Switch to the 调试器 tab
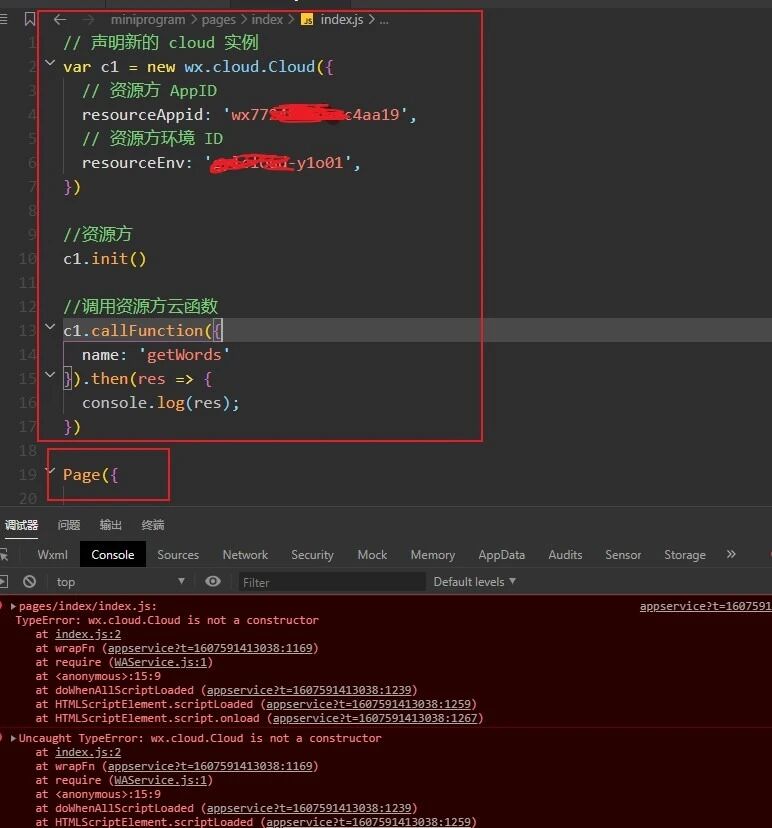 tap(22, 525)
